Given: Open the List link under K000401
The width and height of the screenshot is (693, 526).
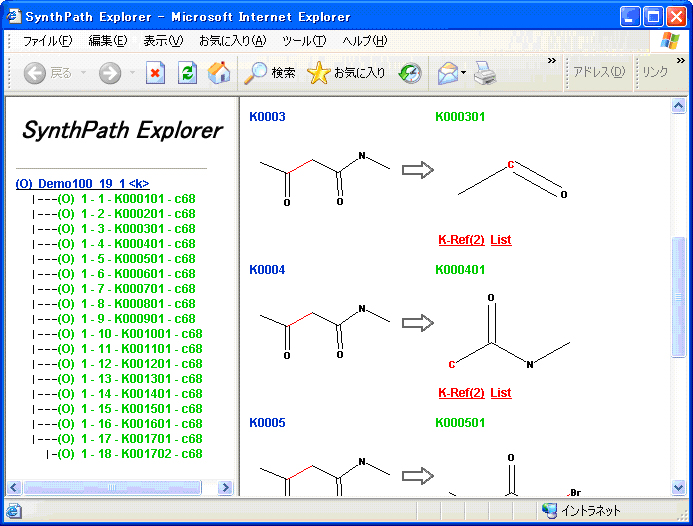Looking at the screenshot, I should click(501, 393).
